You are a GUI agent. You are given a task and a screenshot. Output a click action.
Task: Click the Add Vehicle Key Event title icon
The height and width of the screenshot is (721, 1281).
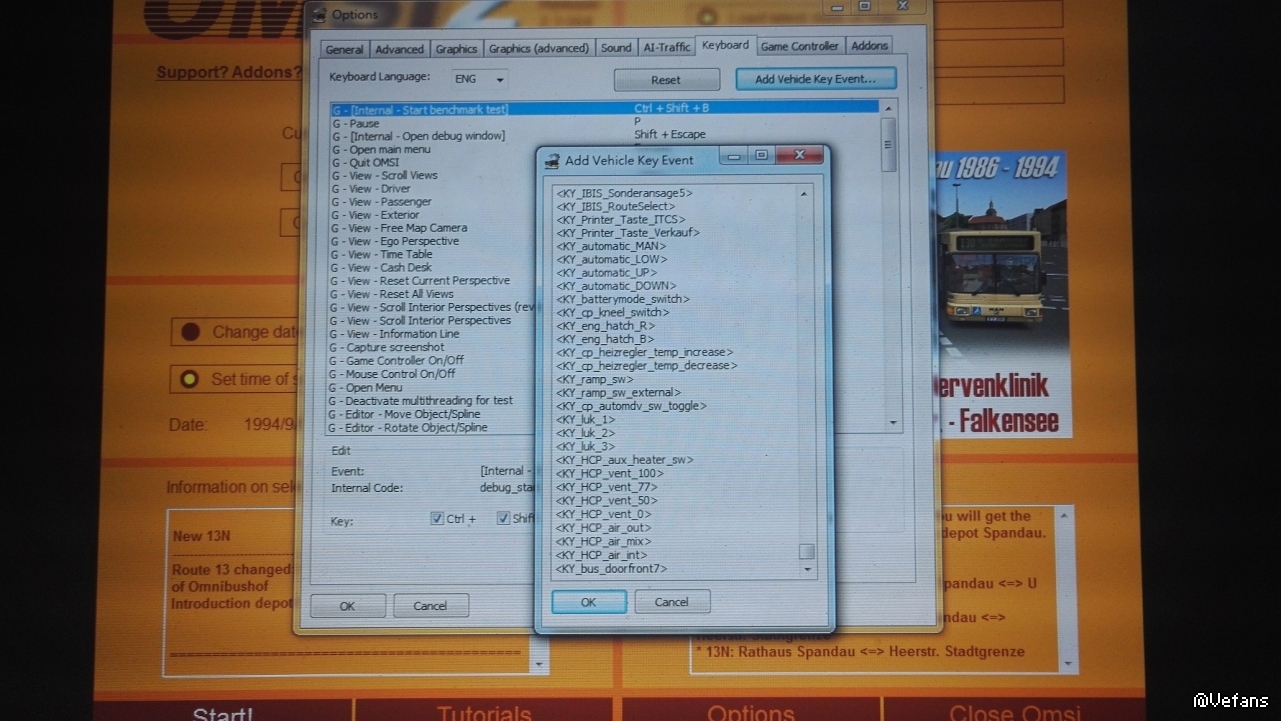coord(550,160)
